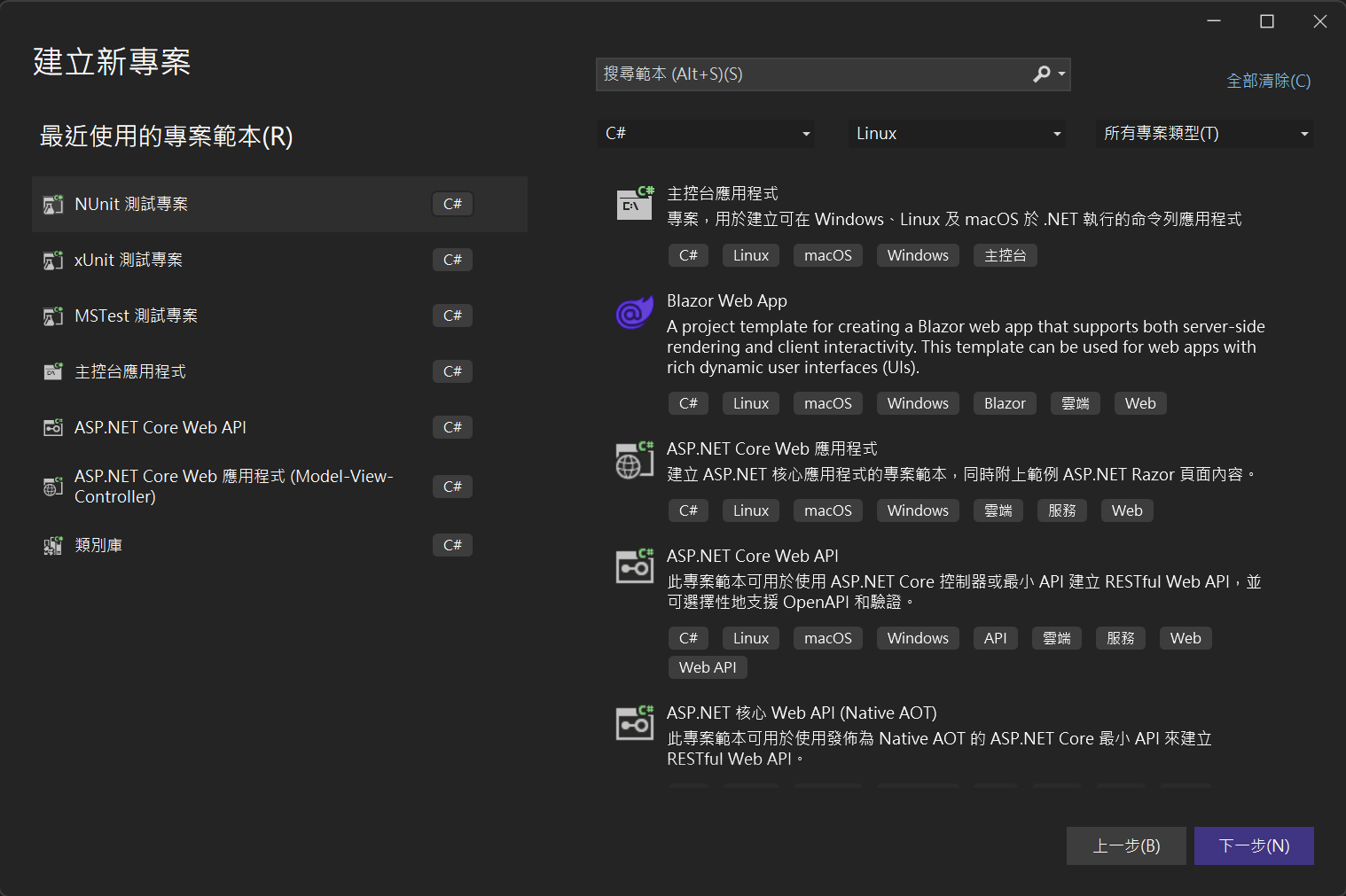Click the purple Blazor Web App icon
1346x896 pixels.
pos(635,312)
